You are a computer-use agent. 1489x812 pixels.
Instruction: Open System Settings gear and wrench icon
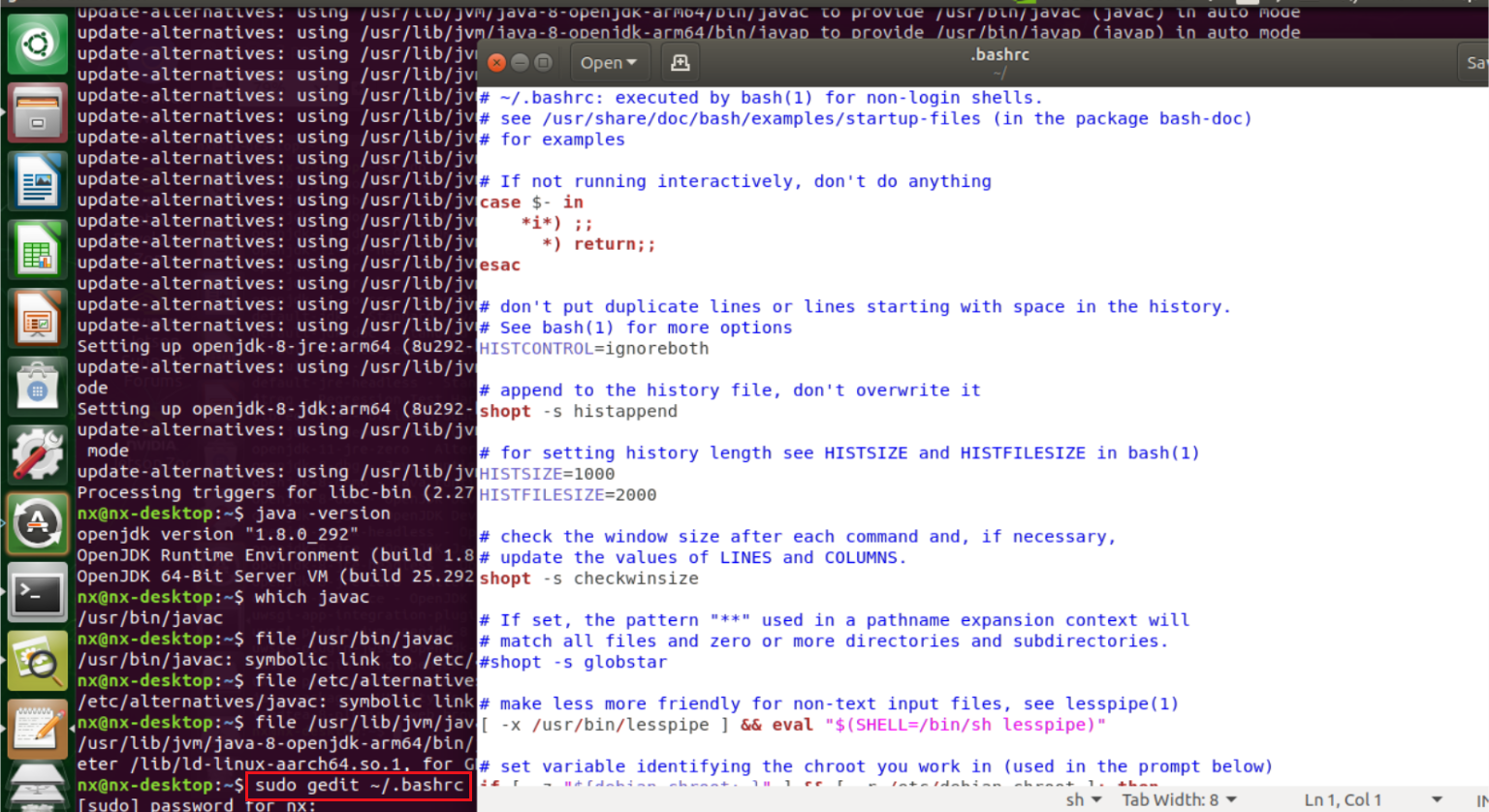click(38, 455)
